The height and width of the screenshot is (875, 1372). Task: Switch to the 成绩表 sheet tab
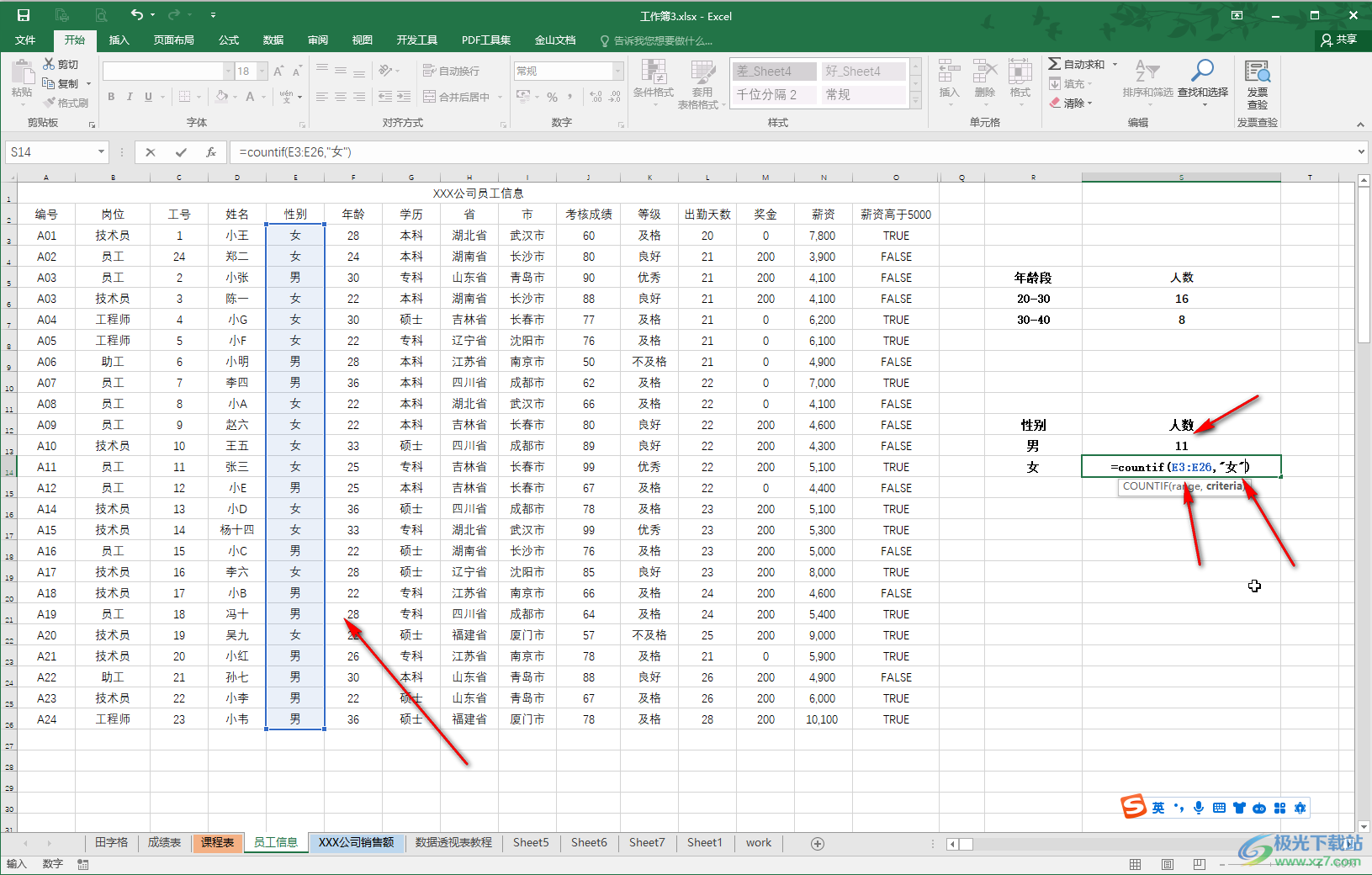(165, 842)
